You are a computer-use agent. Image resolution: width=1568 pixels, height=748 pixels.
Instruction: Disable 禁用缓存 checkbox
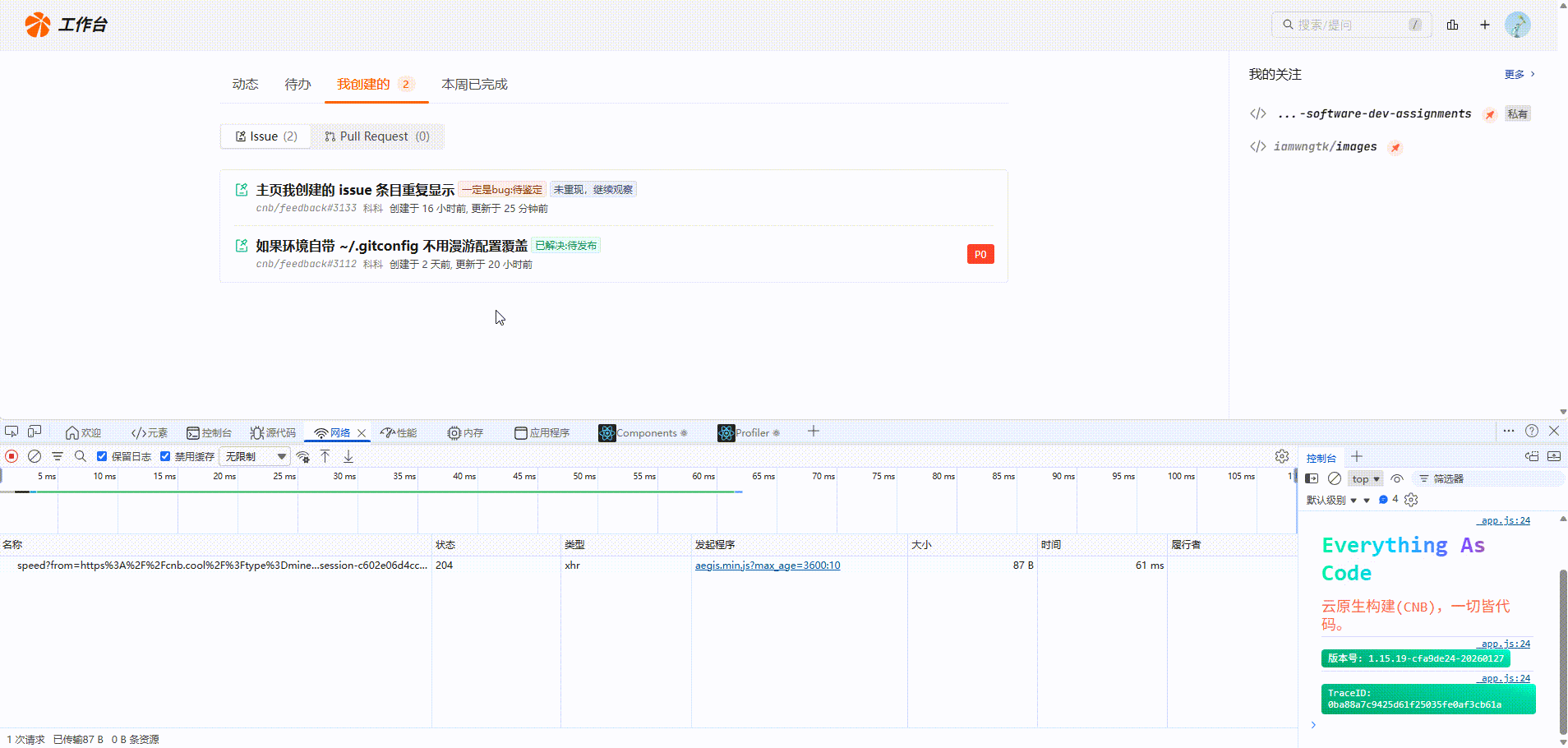pyautogui.click(x=165, y=455)
